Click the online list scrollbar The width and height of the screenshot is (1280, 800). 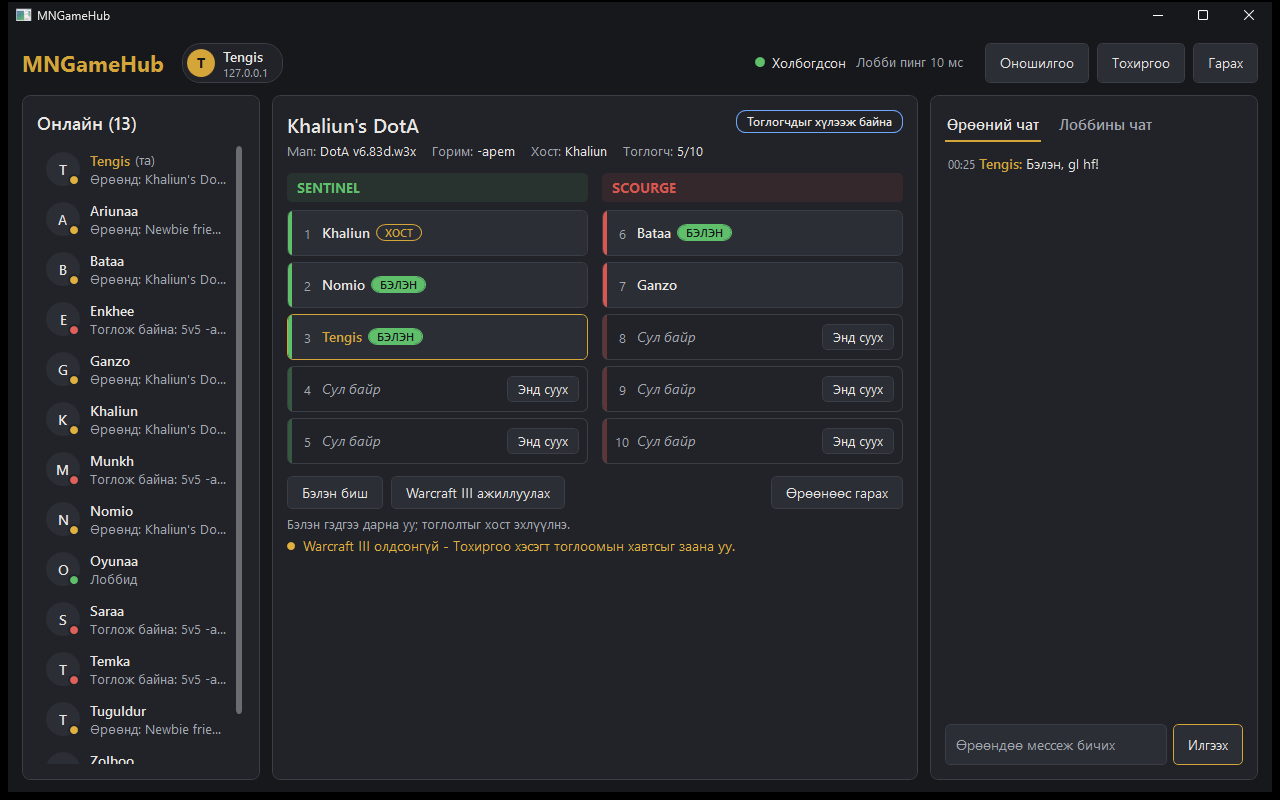(239, 430)
